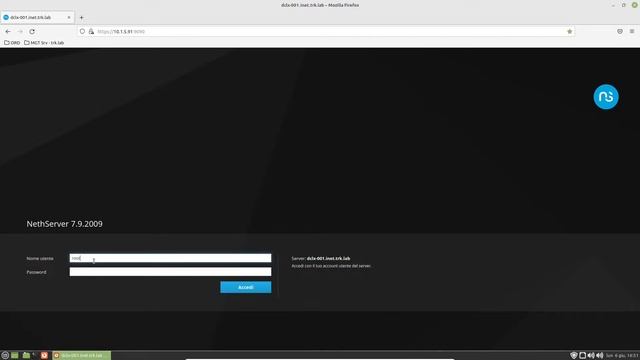The height and width of the screenshot is (360, 640).
Task: Open the Pocket save icon
Action: tap(620, 31)
